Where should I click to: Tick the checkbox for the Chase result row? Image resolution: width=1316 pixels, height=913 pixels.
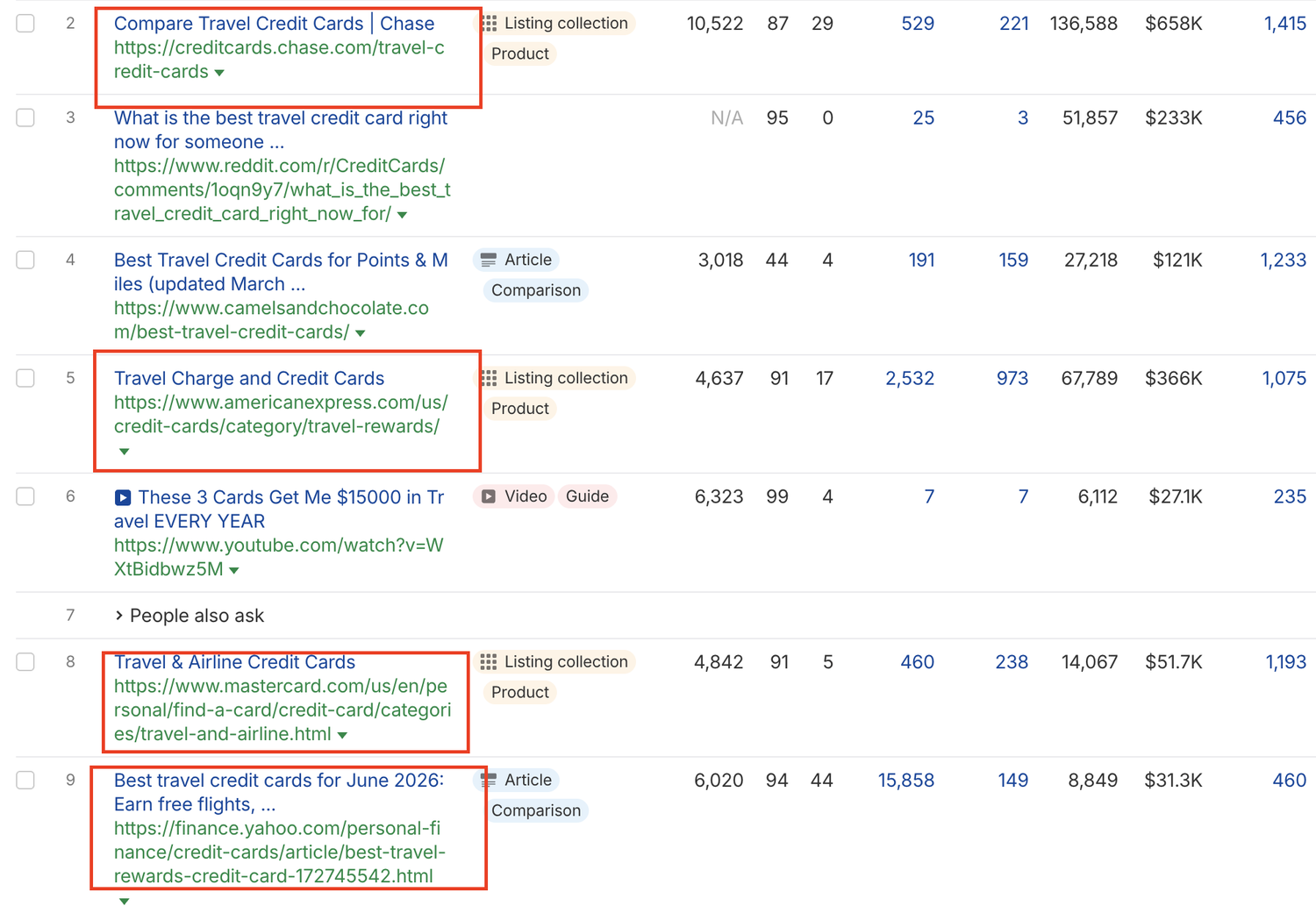click(x=25, y=23)
